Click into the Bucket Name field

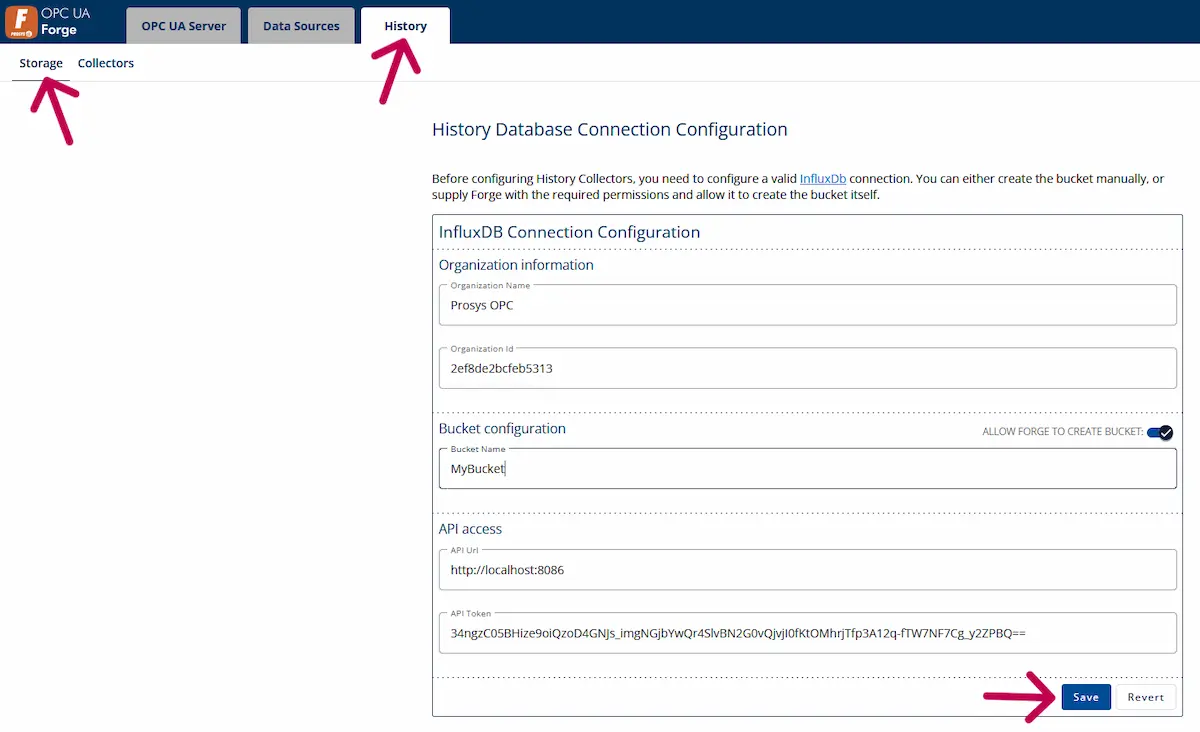click(x=807, y=468)
